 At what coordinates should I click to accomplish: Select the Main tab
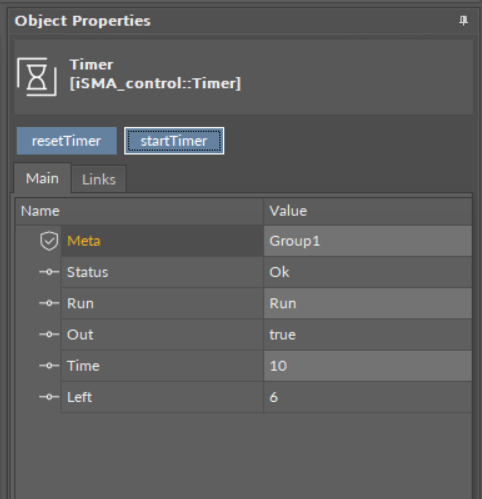[42, 178]
